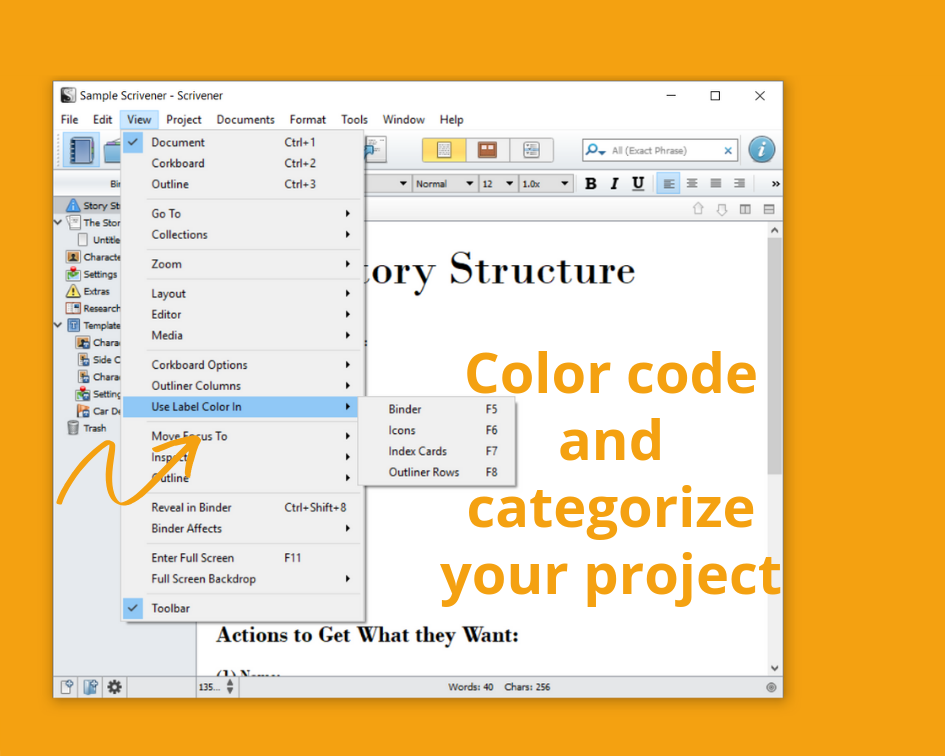Open the 1.0x line spacing dropdown
Image resolution: width=945 pixels, height=756 pixels.
pyautogui.click(x=545, y=184)
